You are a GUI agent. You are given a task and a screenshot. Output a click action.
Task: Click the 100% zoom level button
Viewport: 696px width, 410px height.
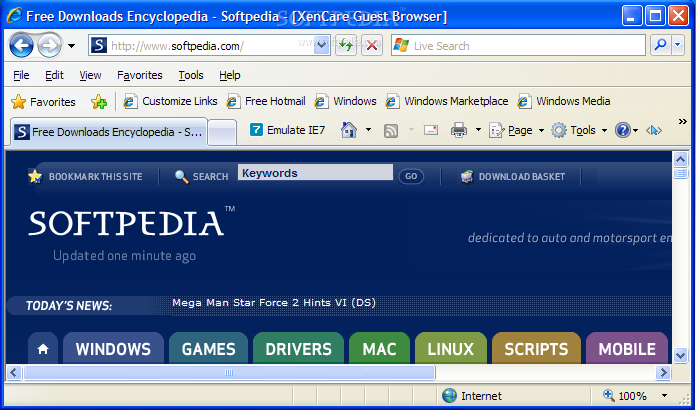tap(625, 395)
